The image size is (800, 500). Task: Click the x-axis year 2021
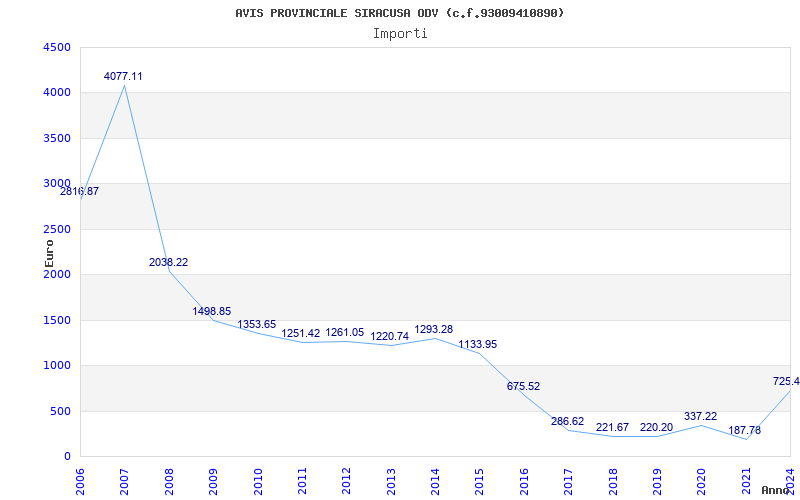(746, 482)
